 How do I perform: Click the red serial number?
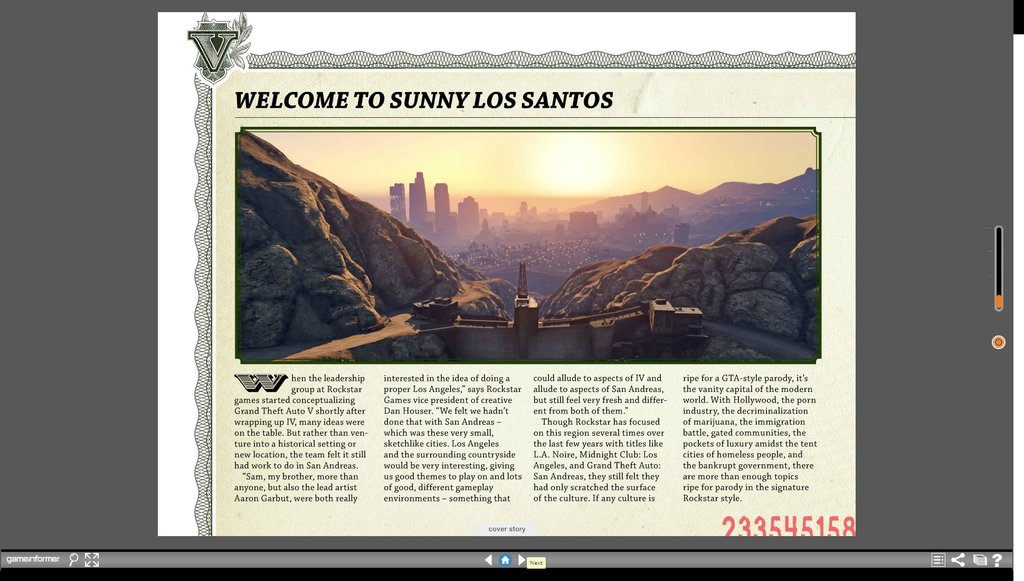coord(788,526)
